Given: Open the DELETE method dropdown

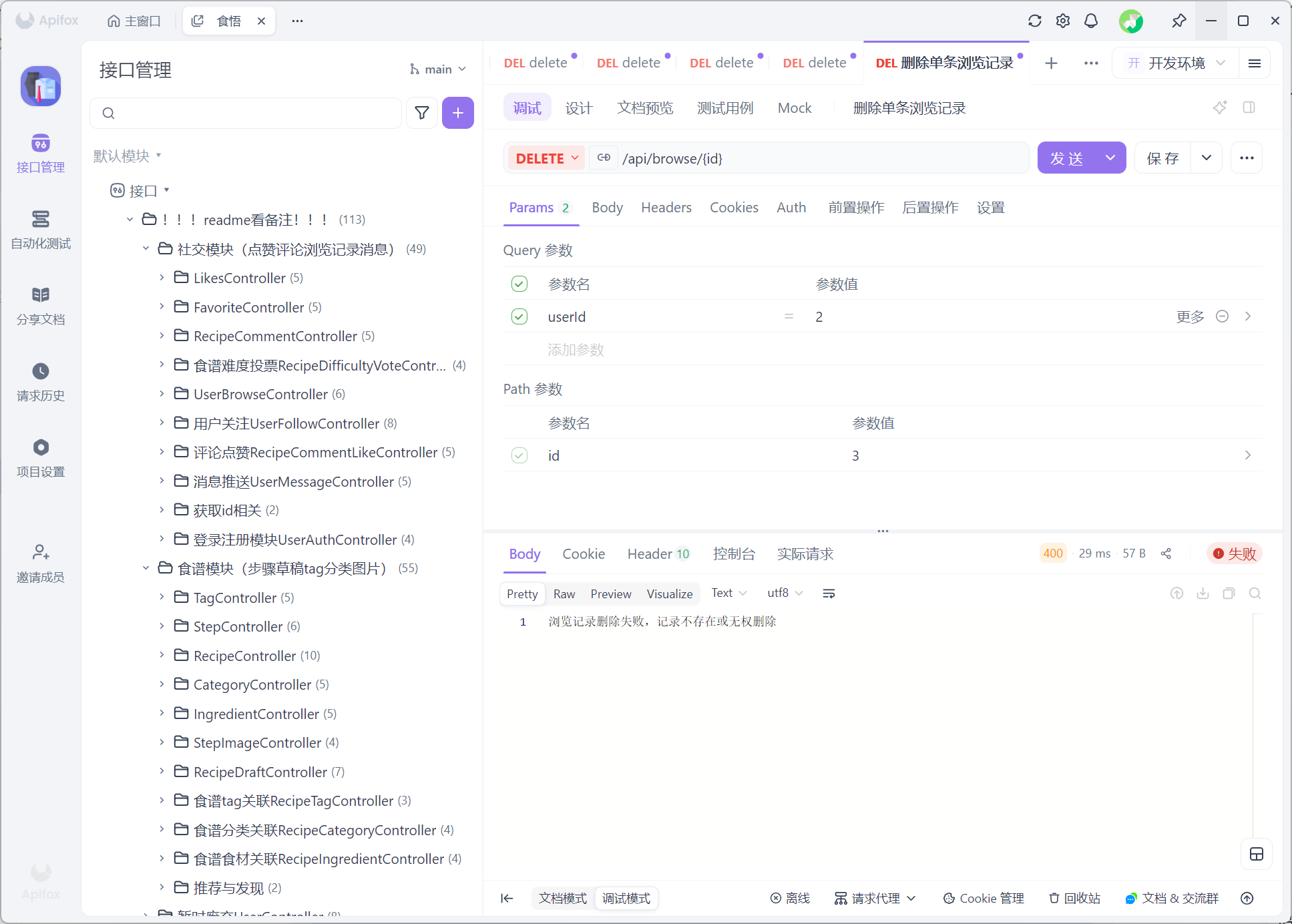Looking at the screenshot, I should (546, 158).
